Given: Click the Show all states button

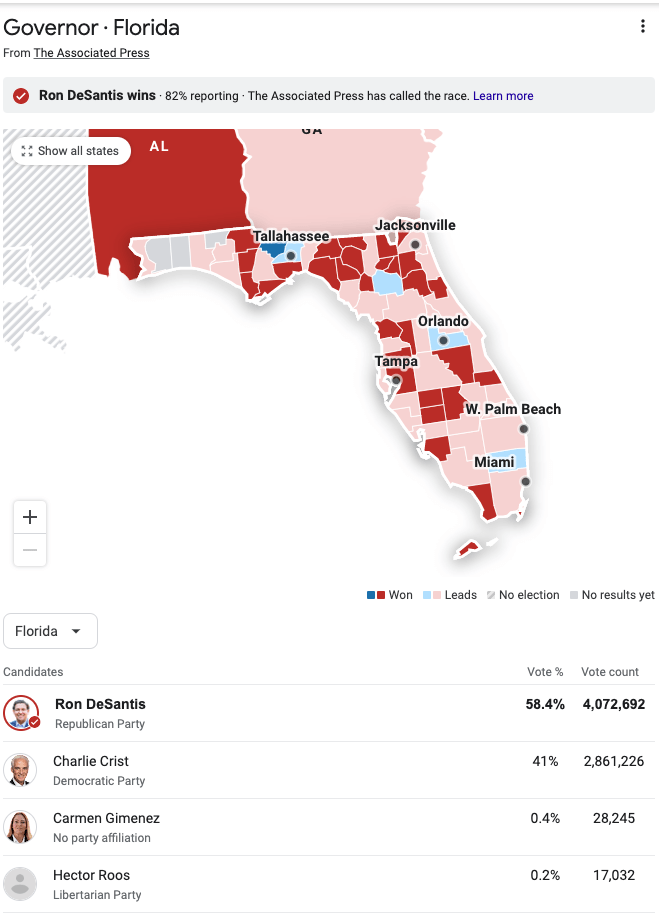Looking at the screenshot, I should pyautogui.click(x=71, y=151).
